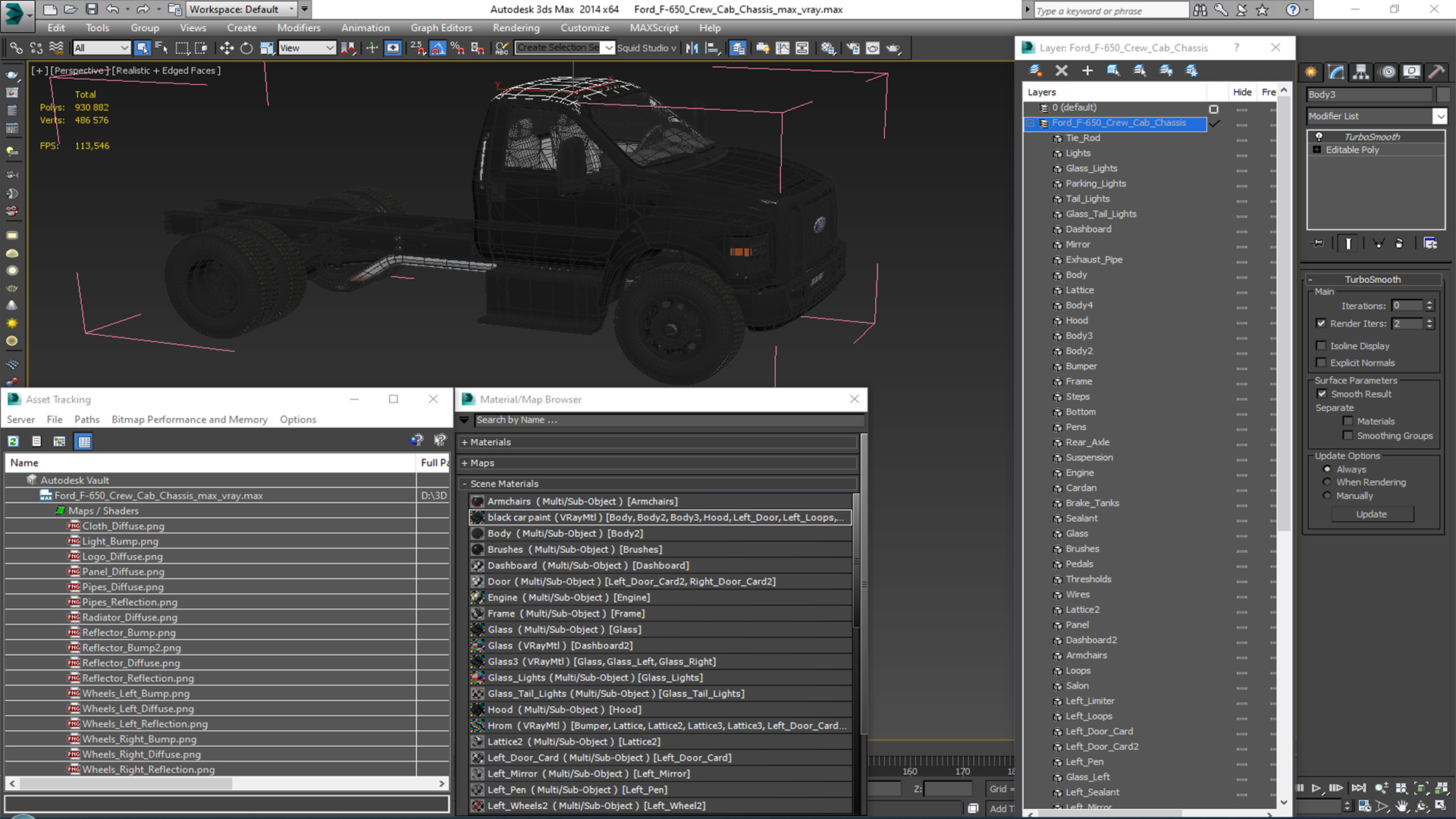Save file from quick access toolbar
1456x819 pixels.
[91, 9]
